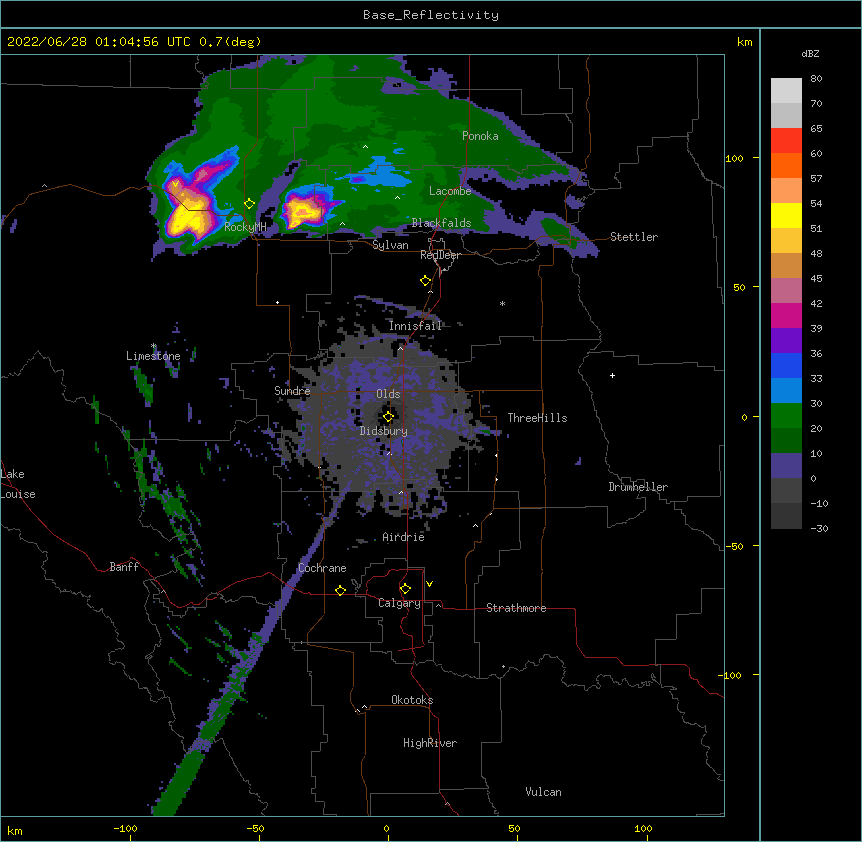Click the HighRiver label

tap(430, 743)
